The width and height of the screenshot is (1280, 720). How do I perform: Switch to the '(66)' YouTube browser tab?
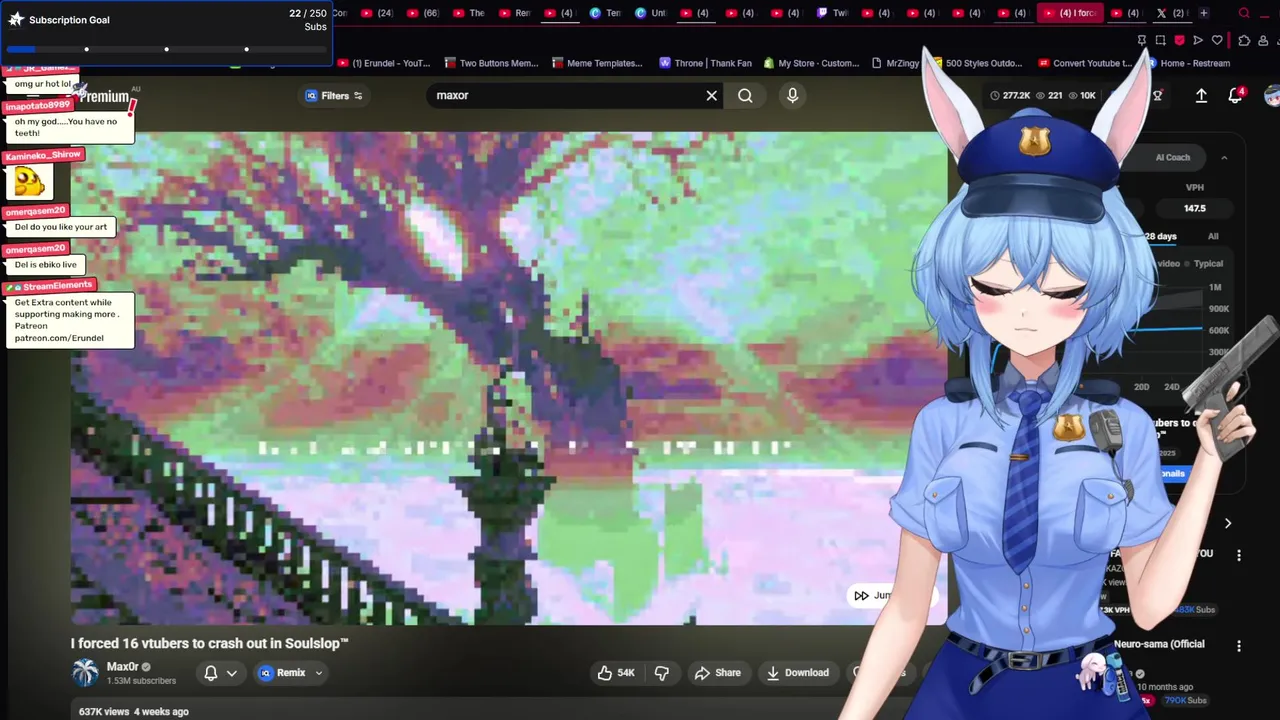pyautogui.click(x=423, y=13)
